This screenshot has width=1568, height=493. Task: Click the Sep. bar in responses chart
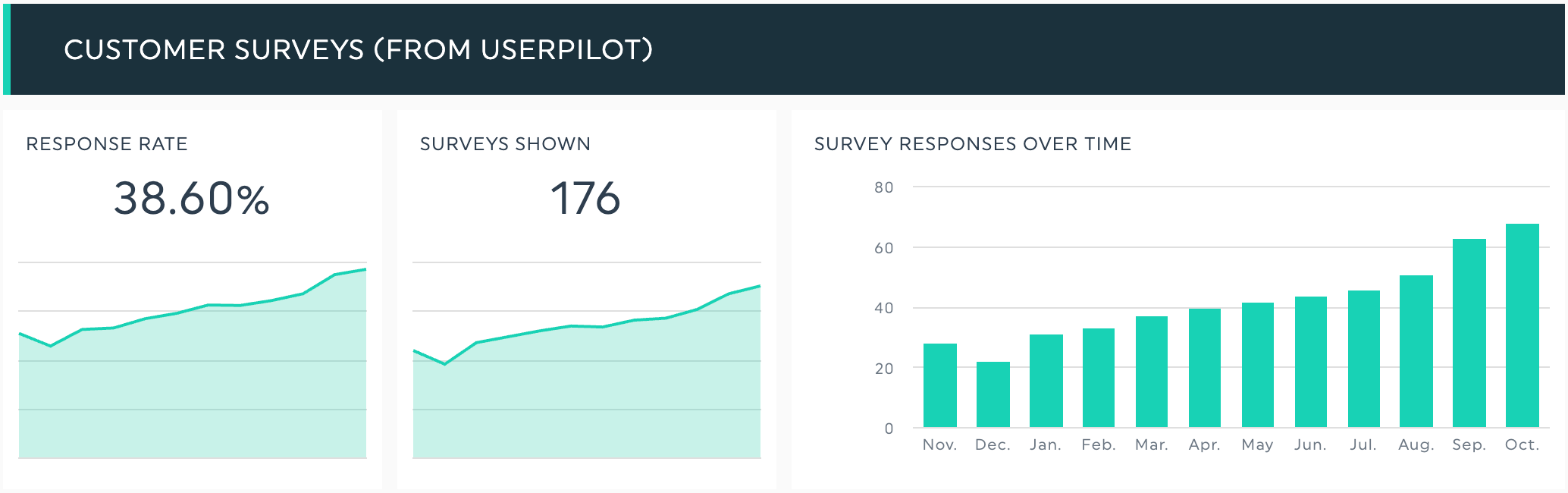1469,334
